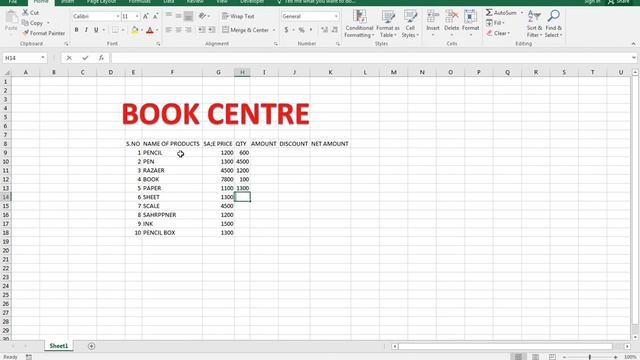Select the Sheet1 worksheet tab

click(59, 346)
